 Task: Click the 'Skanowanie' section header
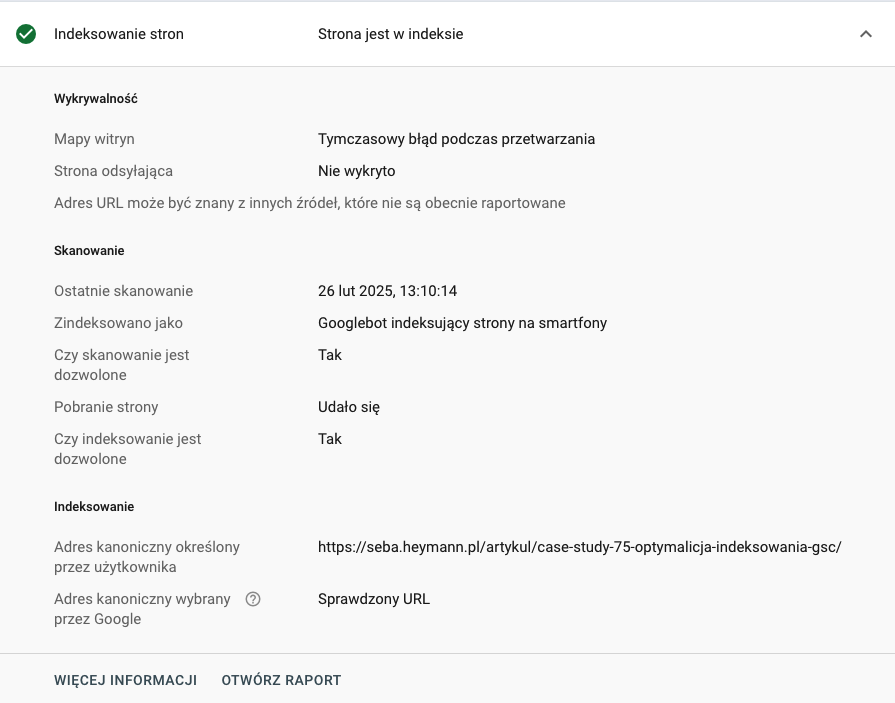click(89, 250)
